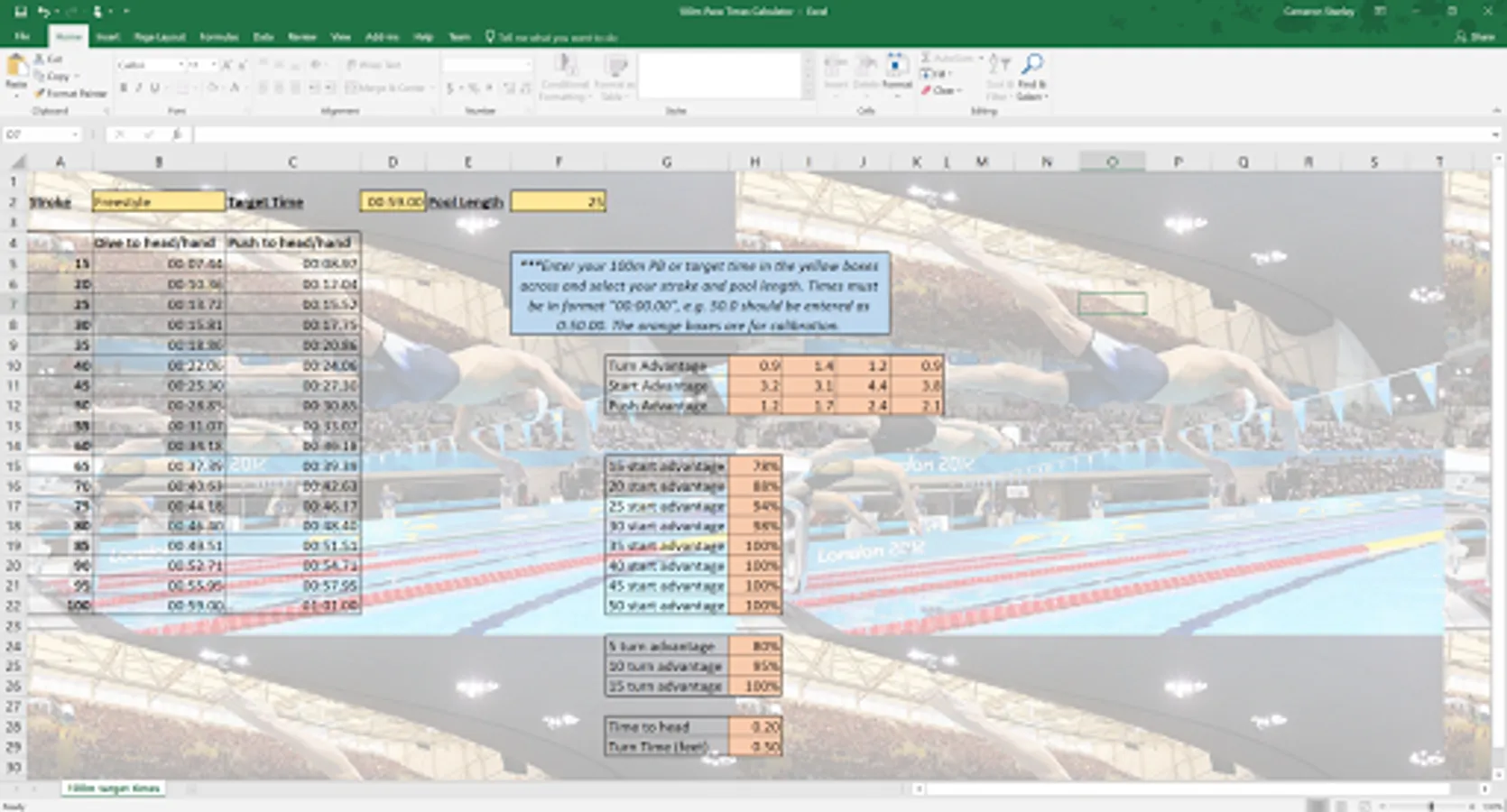
Task: Select the yellow Pool Length cell
Action: pyautogui.click(x=559, y=201)
